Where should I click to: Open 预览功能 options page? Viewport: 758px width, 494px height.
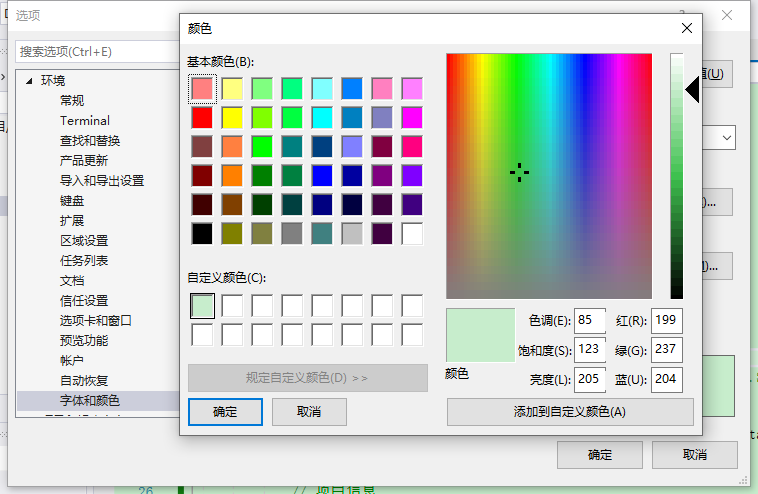pyautogui.click(x=84, y=340)
